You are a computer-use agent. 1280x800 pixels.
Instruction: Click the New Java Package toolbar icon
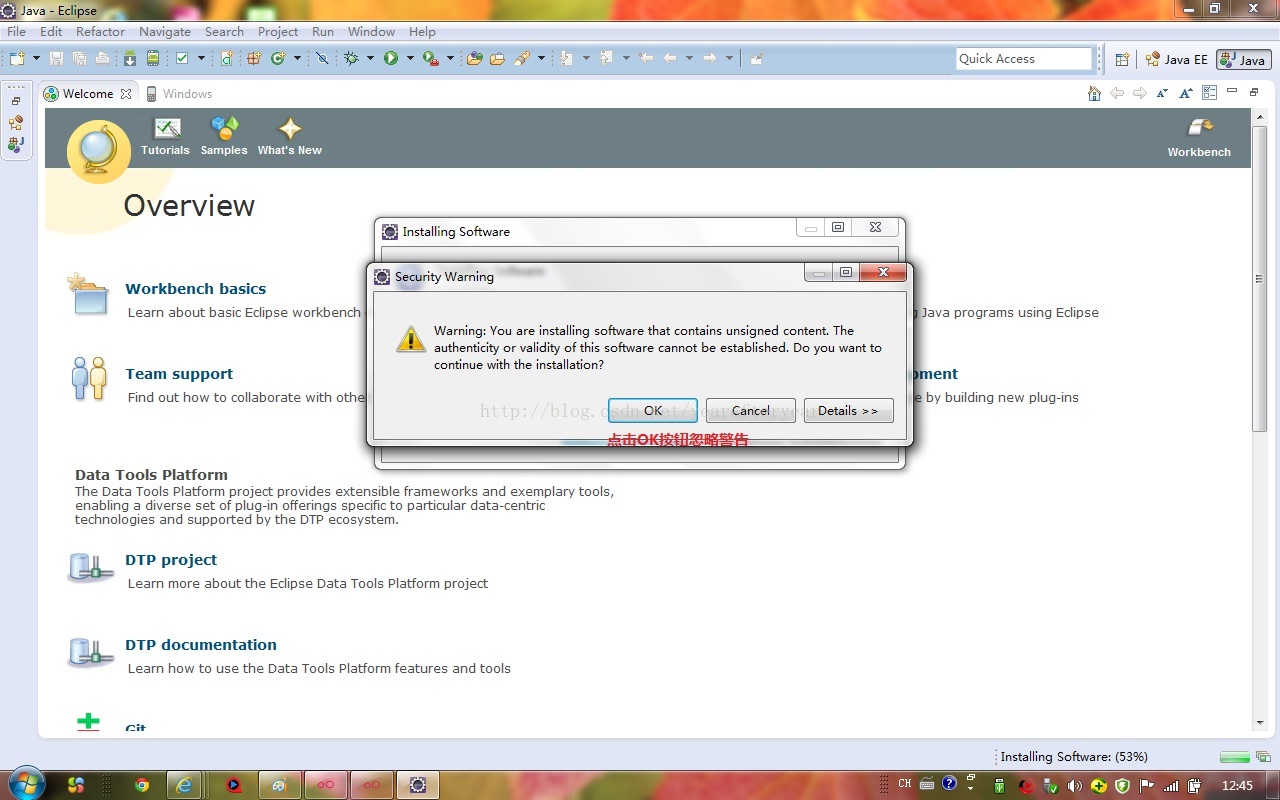tap(253, 58)
